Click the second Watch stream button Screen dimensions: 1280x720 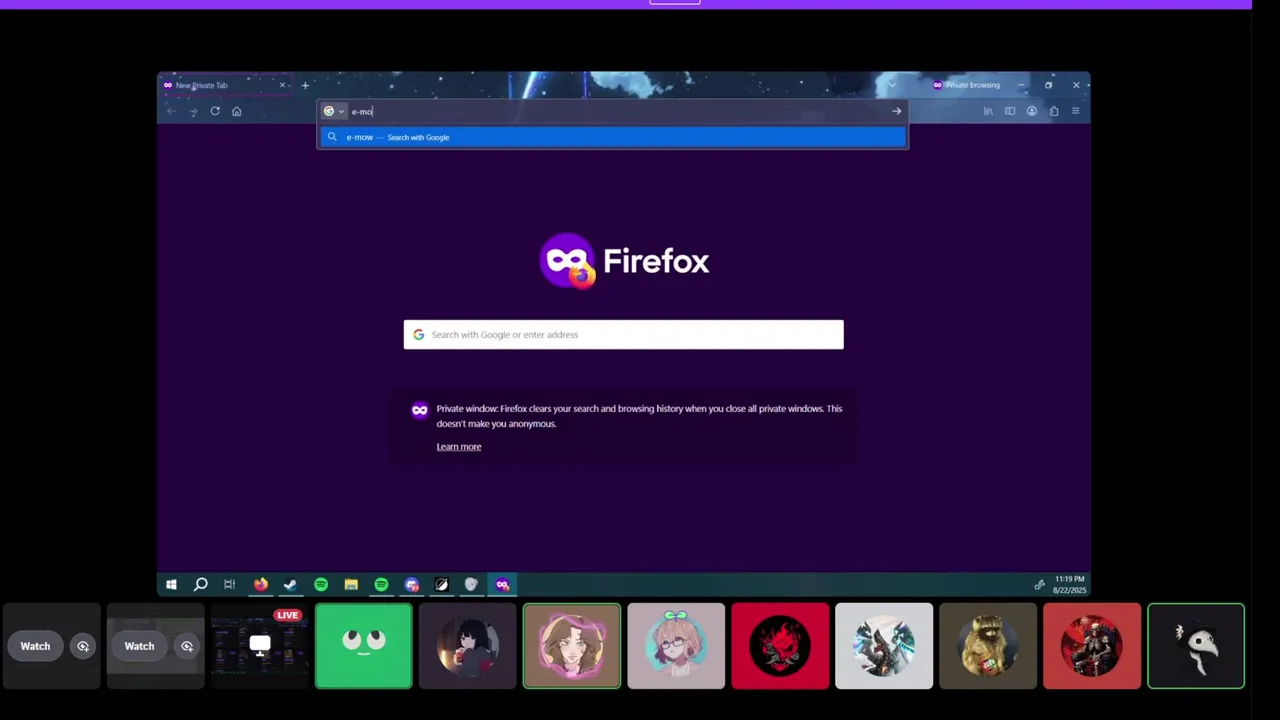click(139, 646)
